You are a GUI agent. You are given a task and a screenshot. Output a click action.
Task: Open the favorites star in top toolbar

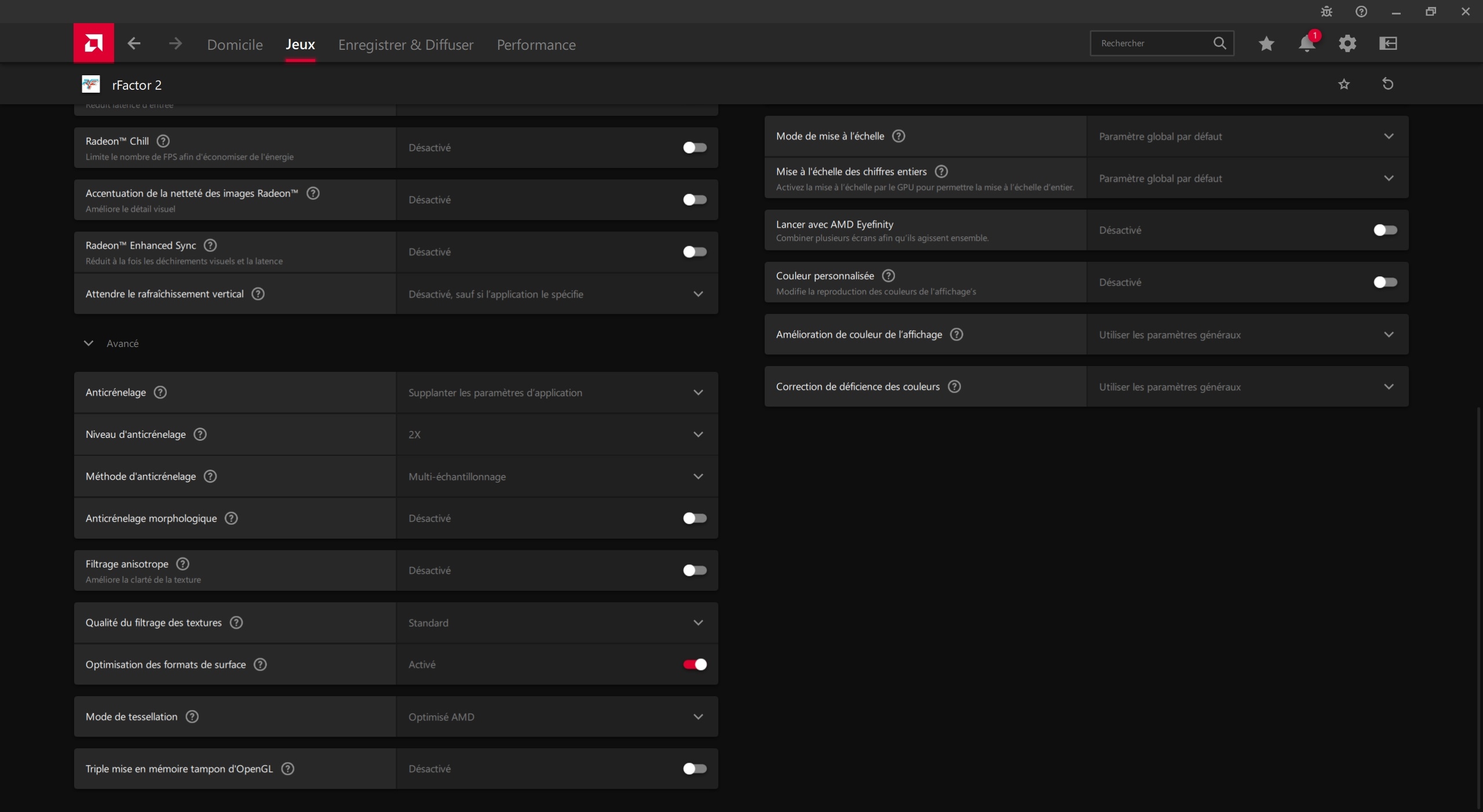point(1266,43)
